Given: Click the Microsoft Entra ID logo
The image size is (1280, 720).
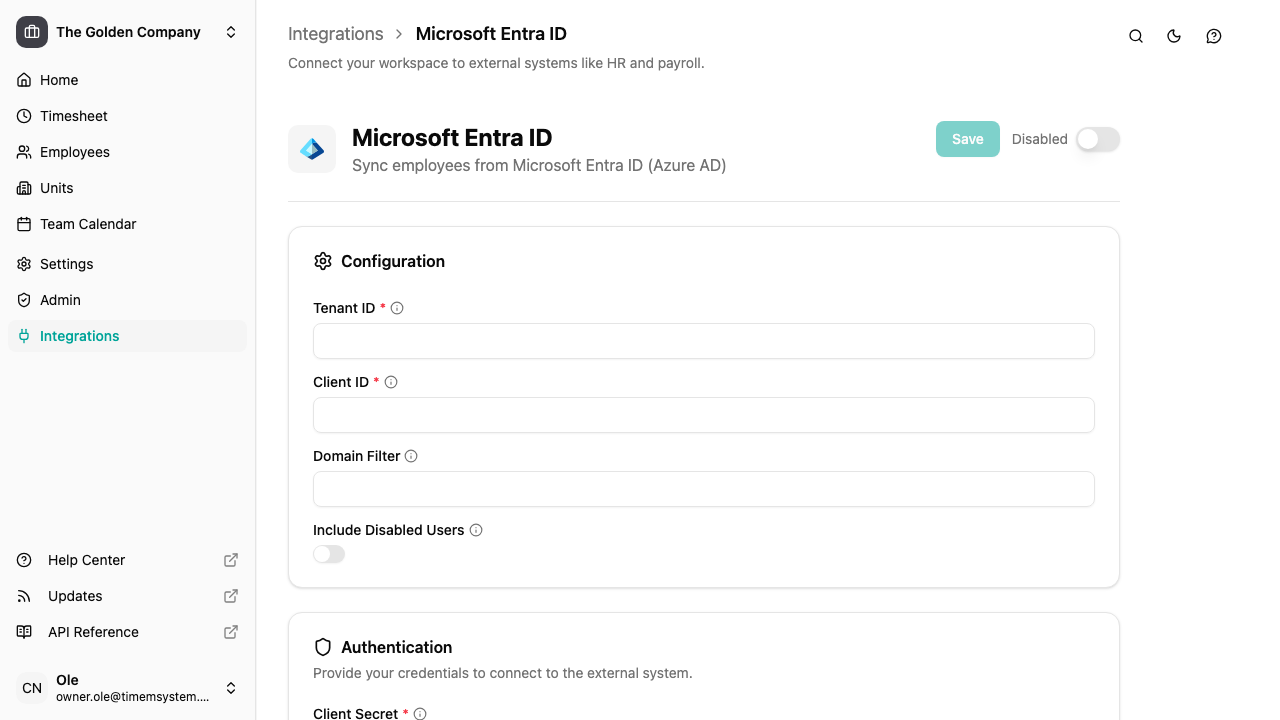Looking at the screenshot, I should pyautogui.click(x=312, y=148).
